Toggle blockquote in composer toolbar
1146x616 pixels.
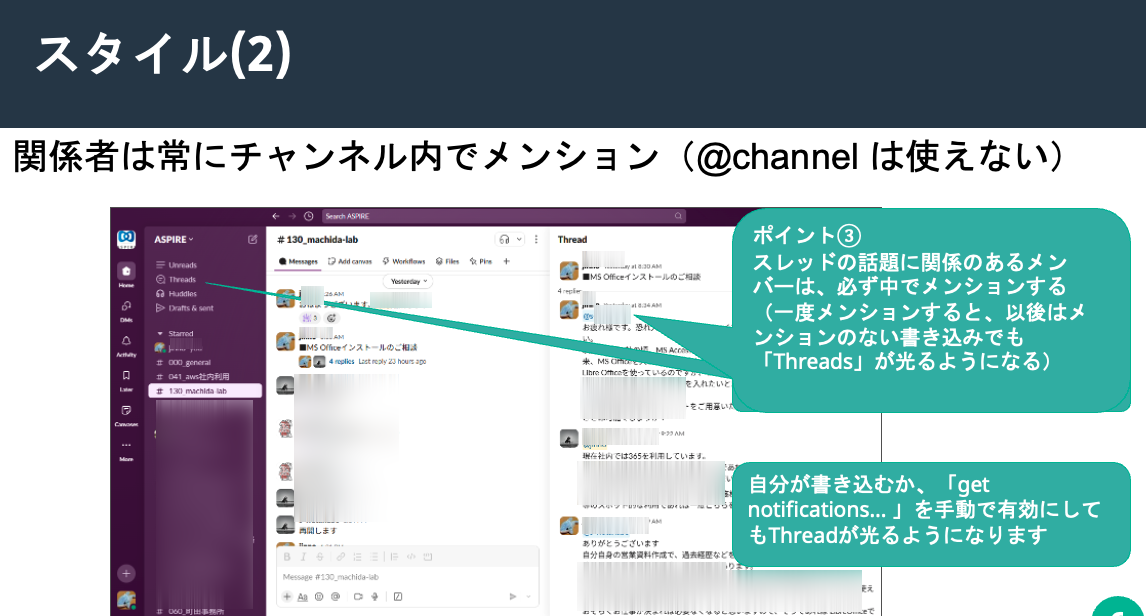pos(394,557)
